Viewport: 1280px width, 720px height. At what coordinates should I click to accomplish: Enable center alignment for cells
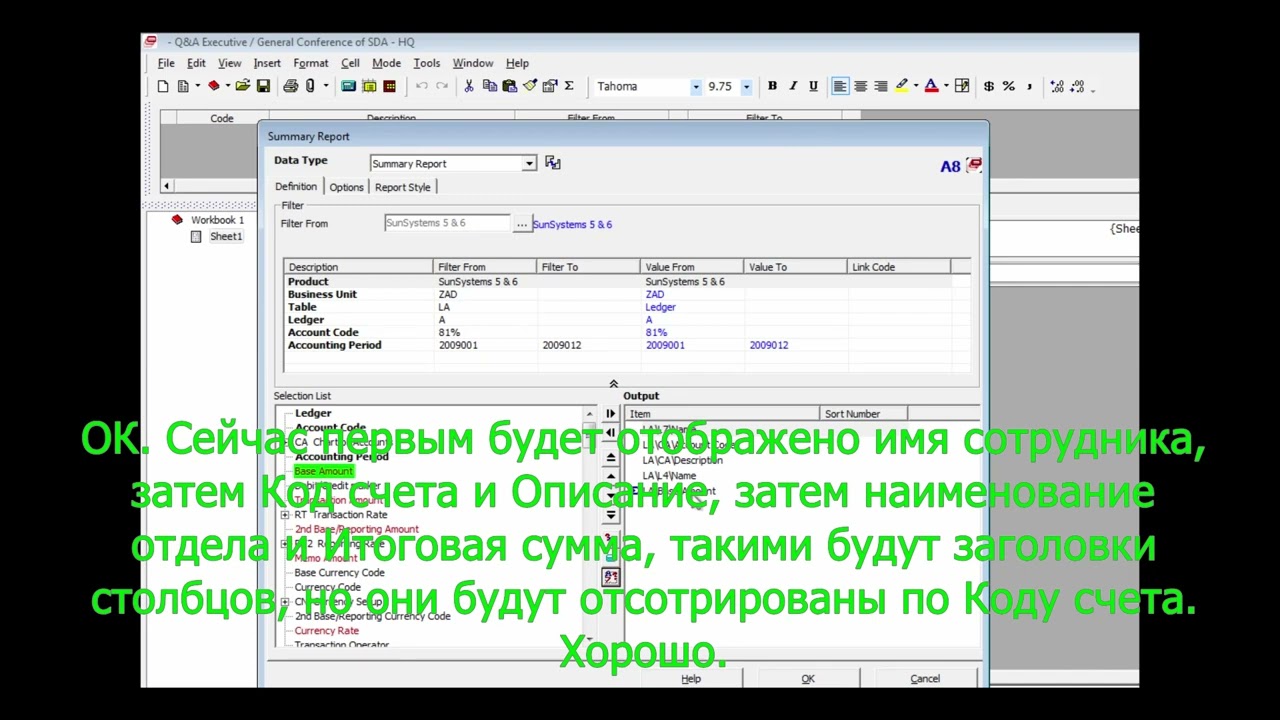(860, 86)
